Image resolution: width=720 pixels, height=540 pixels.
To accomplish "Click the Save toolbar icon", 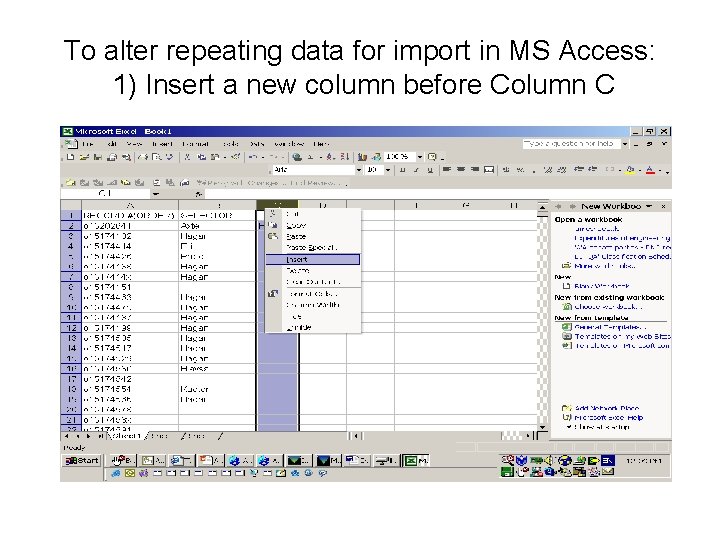I will tap(97, 157).
